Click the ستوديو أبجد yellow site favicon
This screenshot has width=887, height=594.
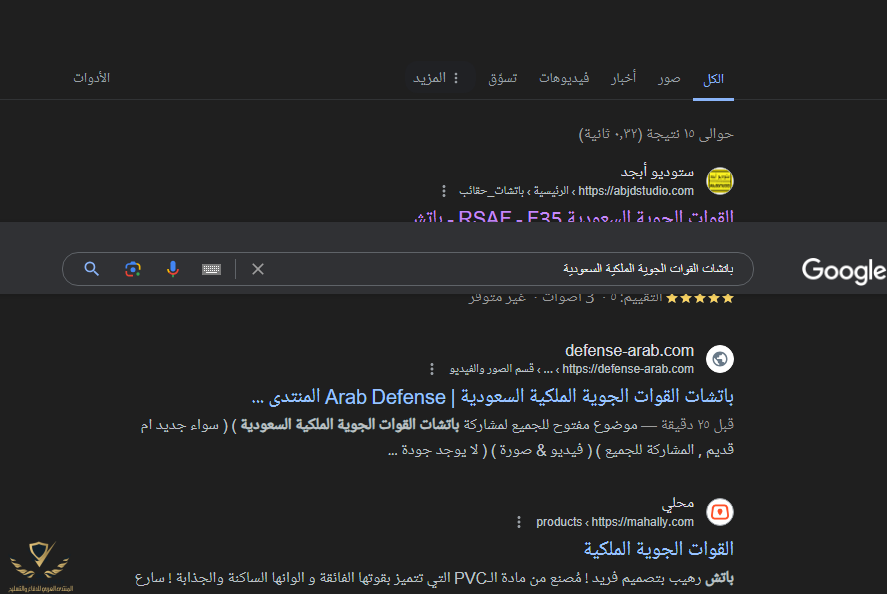point(720,181)
